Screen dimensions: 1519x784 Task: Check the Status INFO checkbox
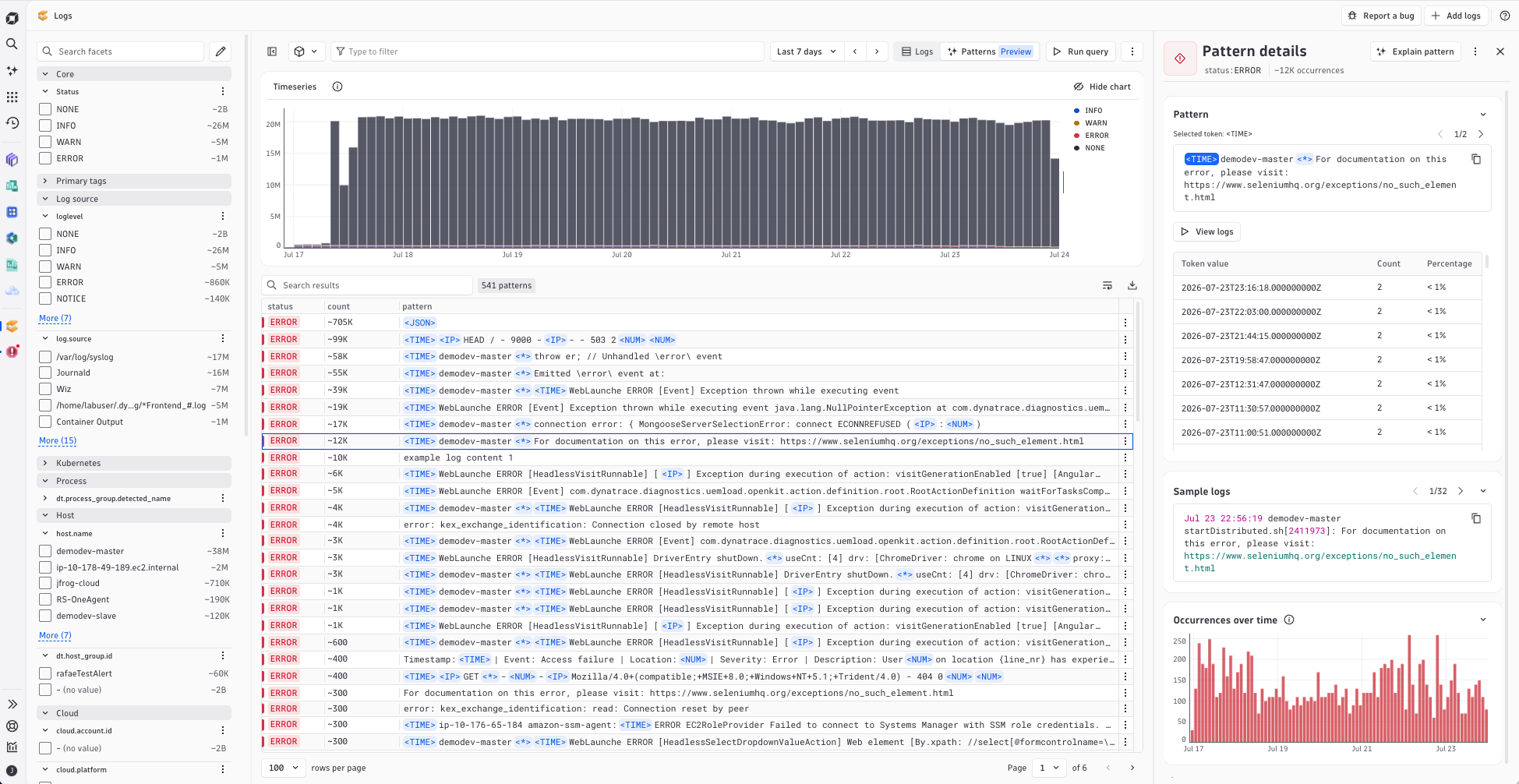45,125
